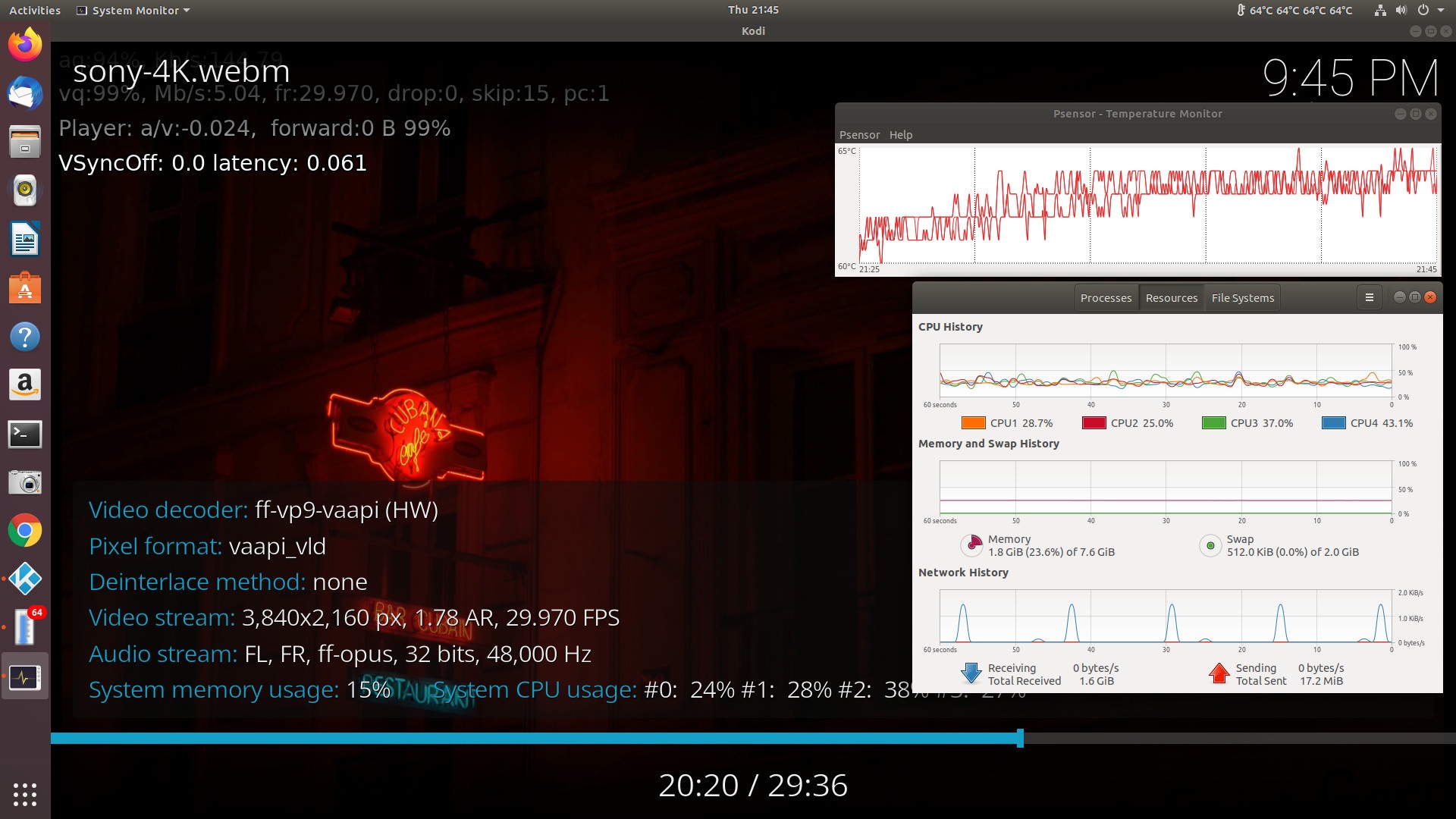The height and width of the screenshot is (819, 1456).
Task: Click the temperature indicator in top bar
Action: point(1294,11)
